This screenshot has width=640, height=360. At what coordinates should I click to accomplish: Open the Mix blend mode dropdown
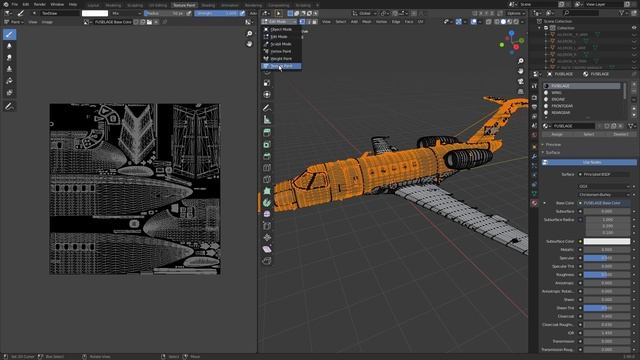pos(126,13)
